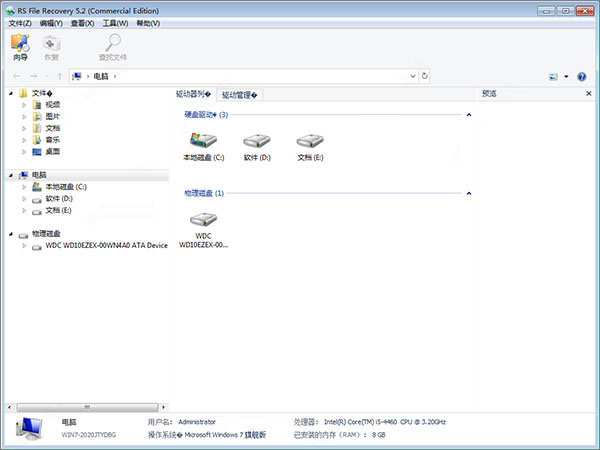Open the 帮助(V) menu
Viewport: 600px width, 450px height.
148,23
